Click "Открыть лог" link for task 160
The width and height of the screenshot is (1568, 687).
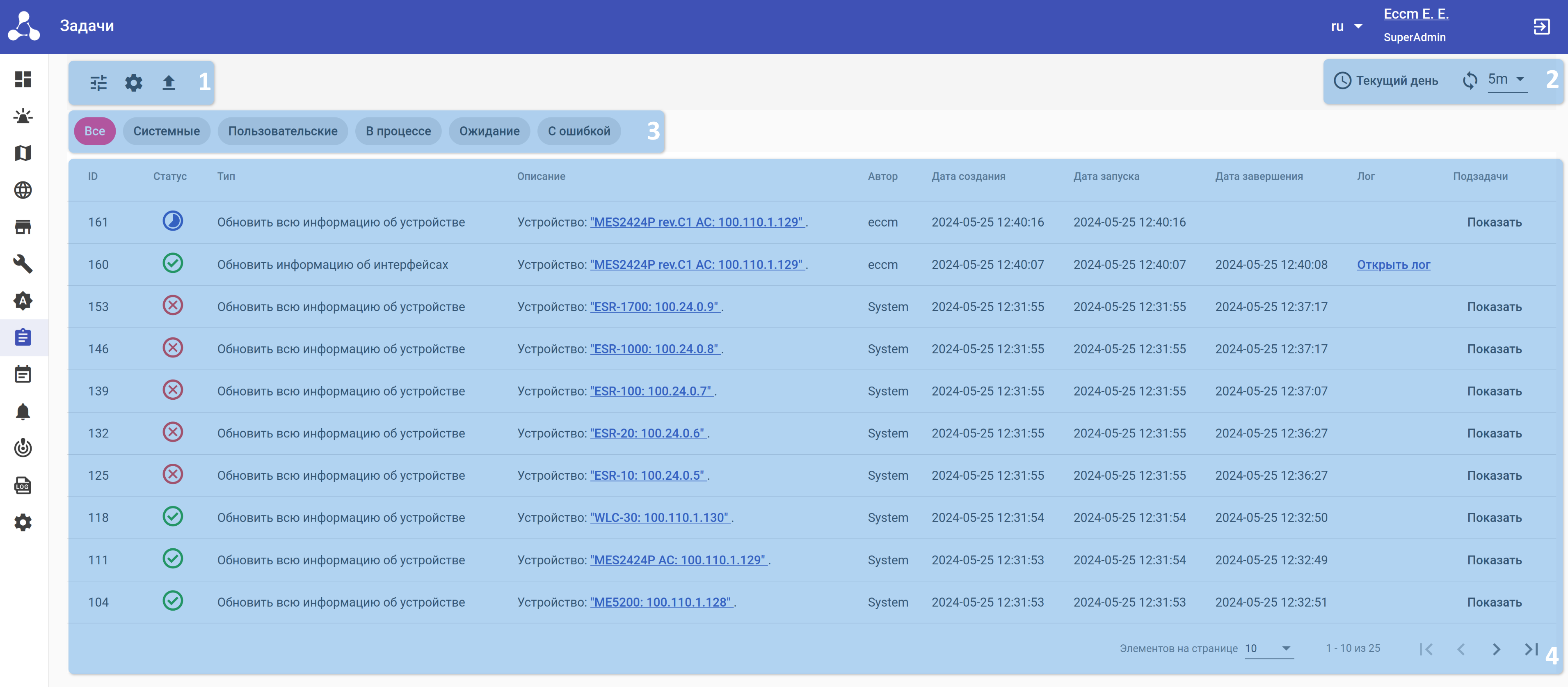tap(1393, 264)
